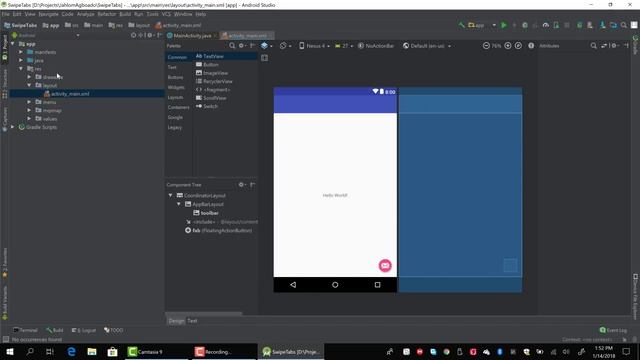Collapse AppBarLayout in Component Tree
Image resolution: width=640 pixels, height=360 pixels.
pos(179,204)
